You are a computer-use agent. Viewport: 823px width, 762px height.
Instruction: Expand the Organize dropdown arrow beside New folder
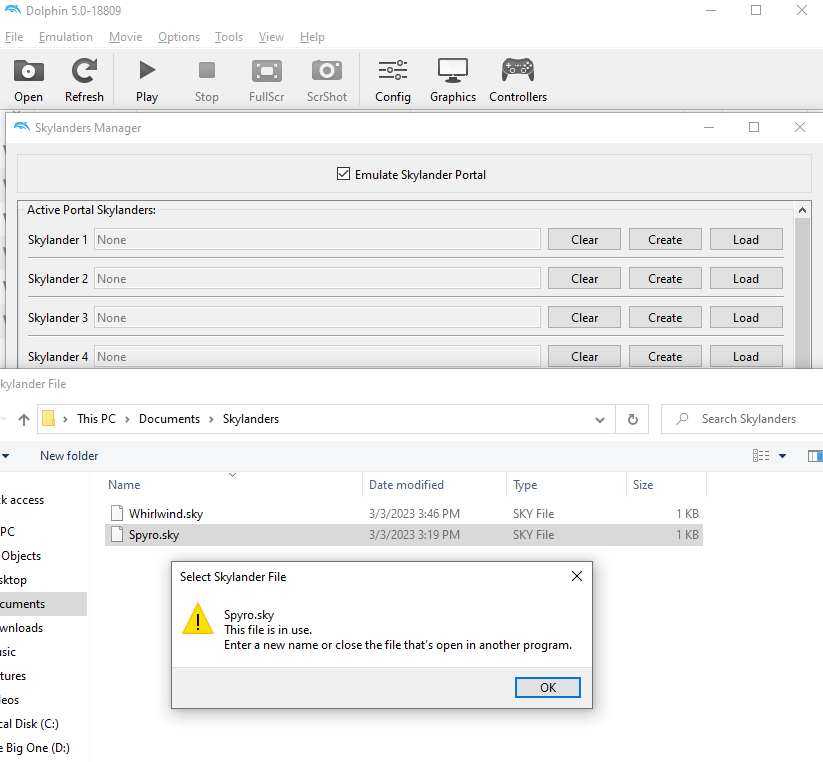[x=5, y=456]
